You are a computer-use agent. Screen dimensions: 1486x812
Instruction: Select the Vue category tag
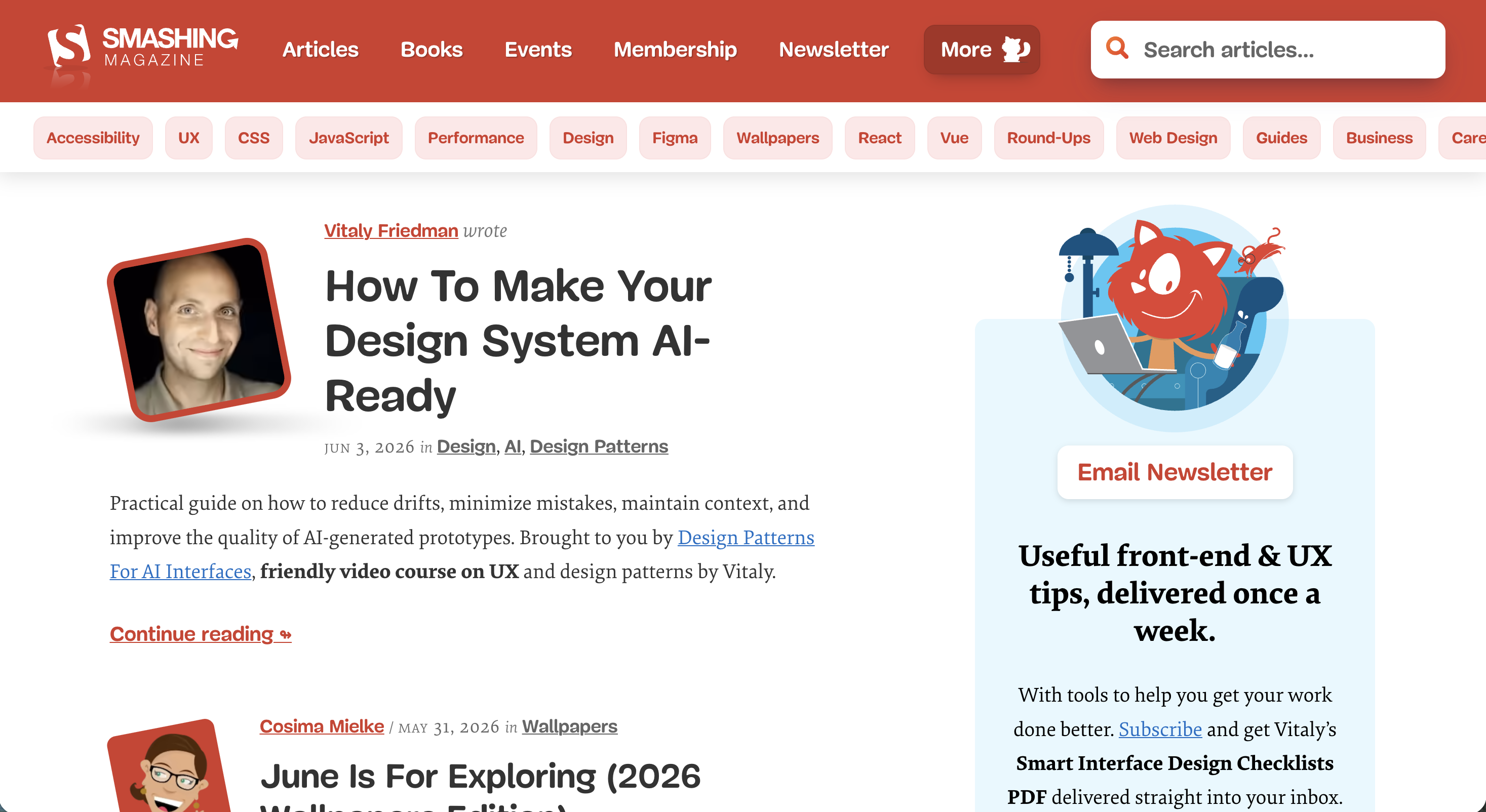coord(954,138)
